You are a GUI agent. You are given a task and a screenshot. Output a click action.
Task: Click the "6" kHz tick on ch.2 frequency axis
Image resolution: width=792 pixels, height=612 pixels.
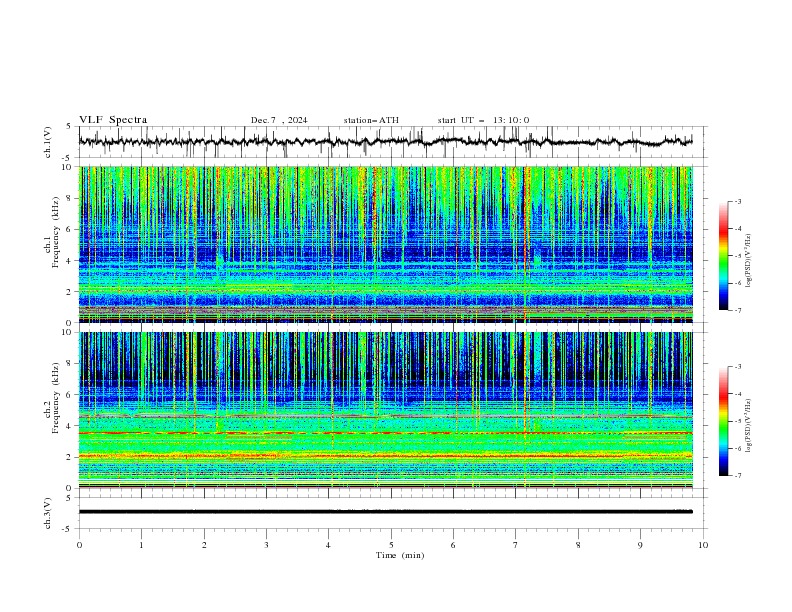[70, 395]
